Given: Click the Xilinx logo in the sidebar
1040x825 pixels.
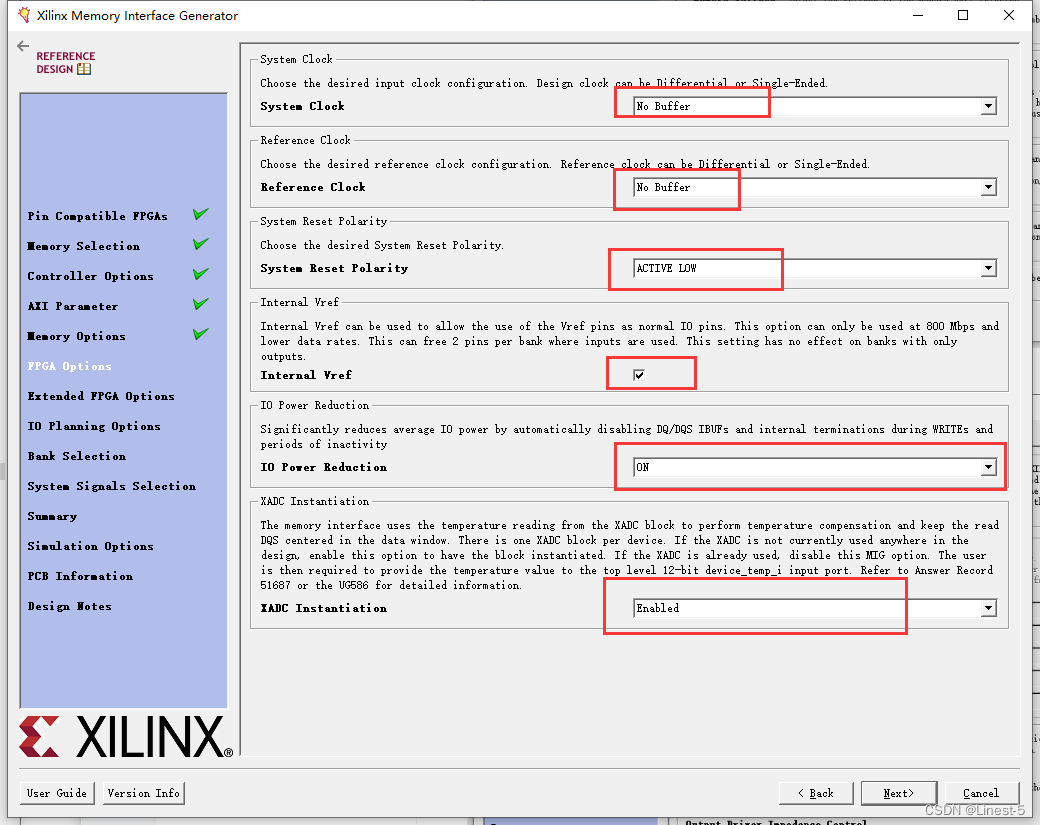Looking at the screenshot, I should (125, 738).
